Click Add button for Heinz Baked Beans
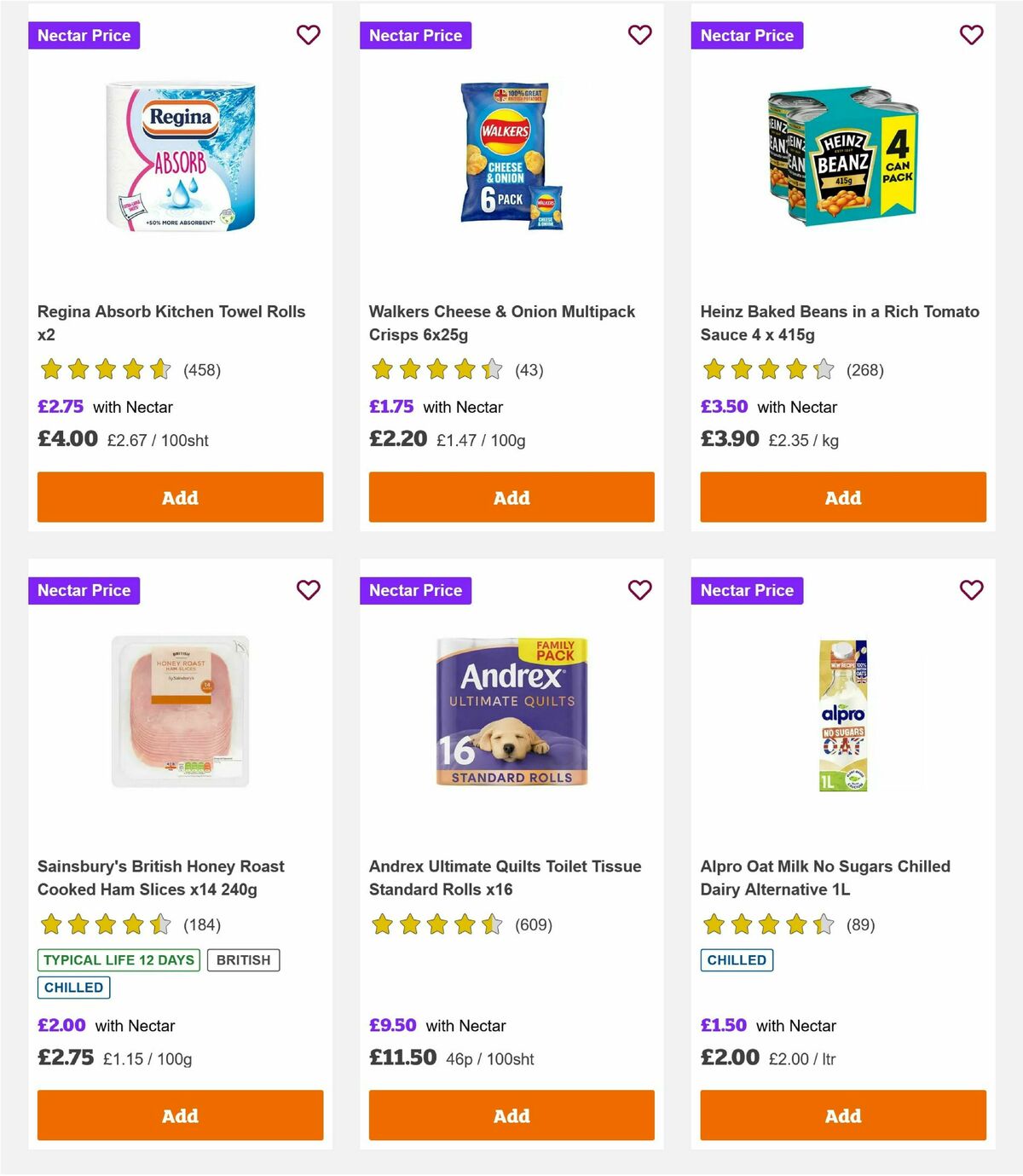 [x=842, y=497]
